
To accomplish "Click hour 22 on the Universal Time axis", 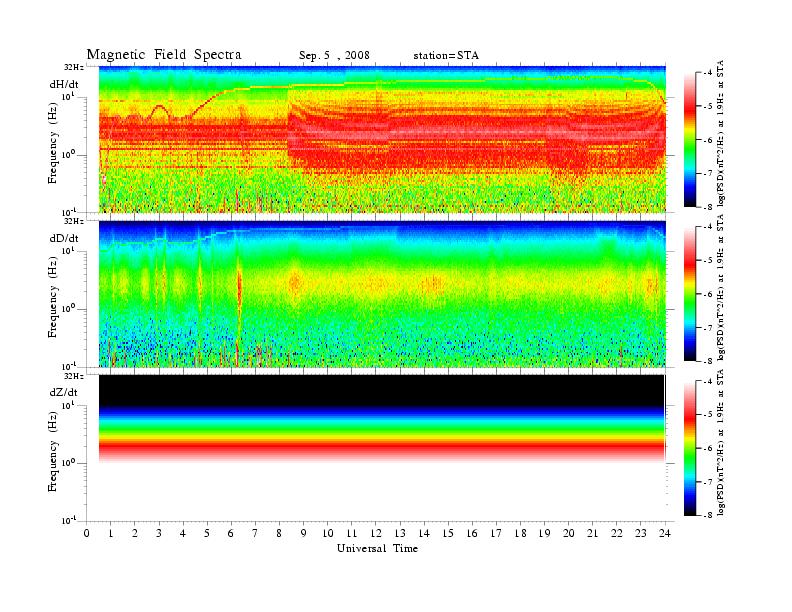I will 617,533.
